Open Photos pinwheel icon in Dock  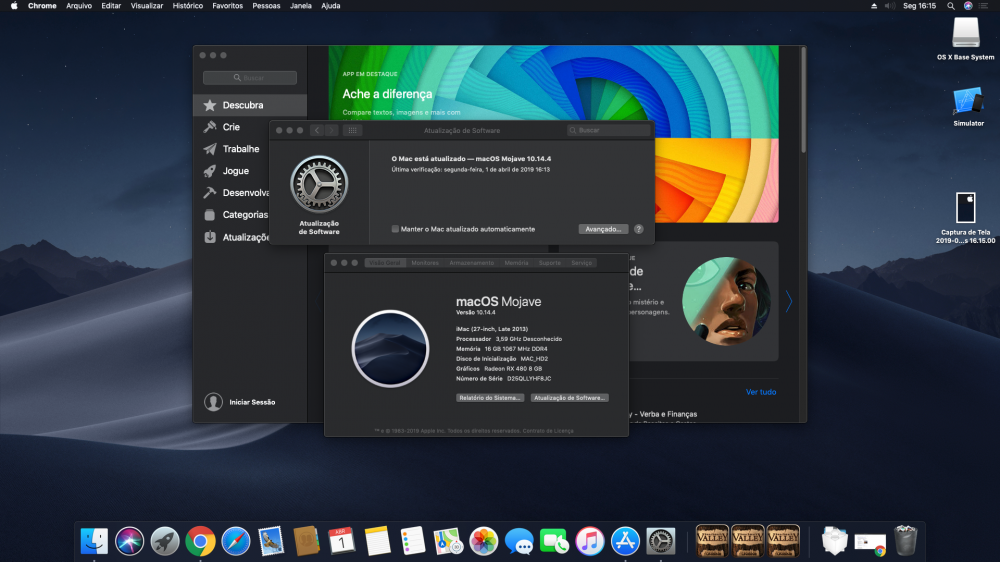[483, 541]
